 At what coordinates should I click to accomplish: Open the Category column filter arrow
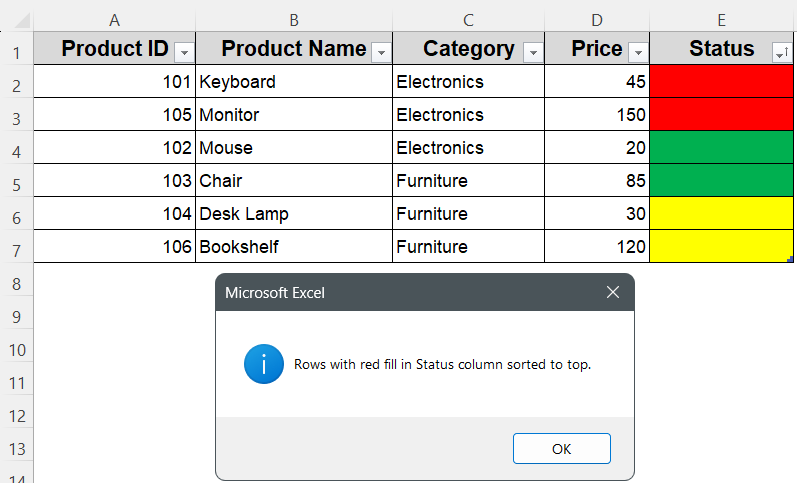(x=532, y=52)
